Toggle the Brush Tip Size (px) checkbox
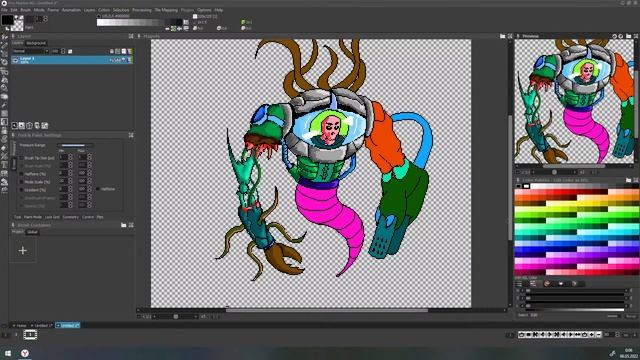Screen dimensions: 640x360 [x=21, y=158]
